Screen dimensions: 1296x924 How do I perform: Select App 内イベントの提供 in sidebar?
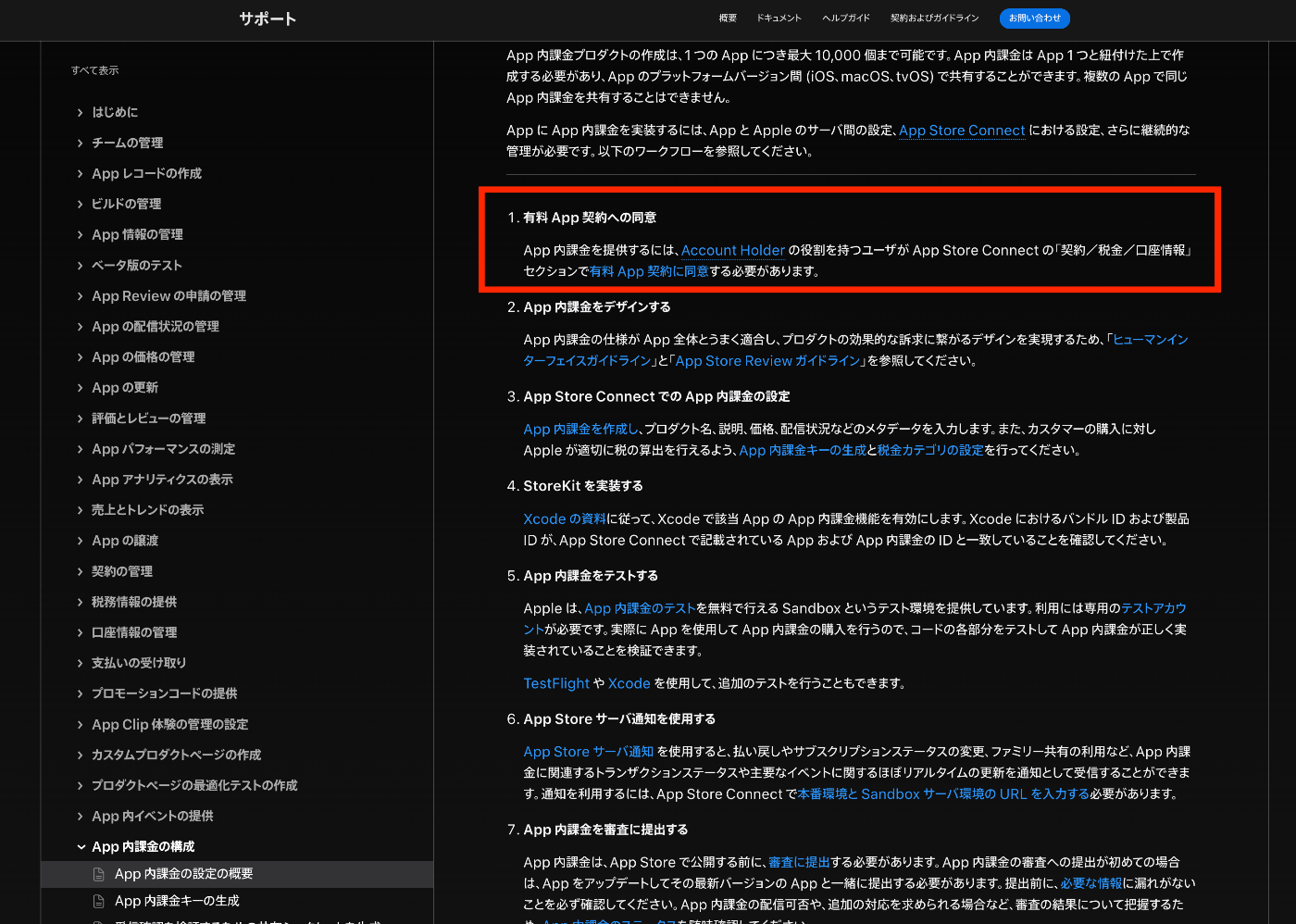(153, 817)
